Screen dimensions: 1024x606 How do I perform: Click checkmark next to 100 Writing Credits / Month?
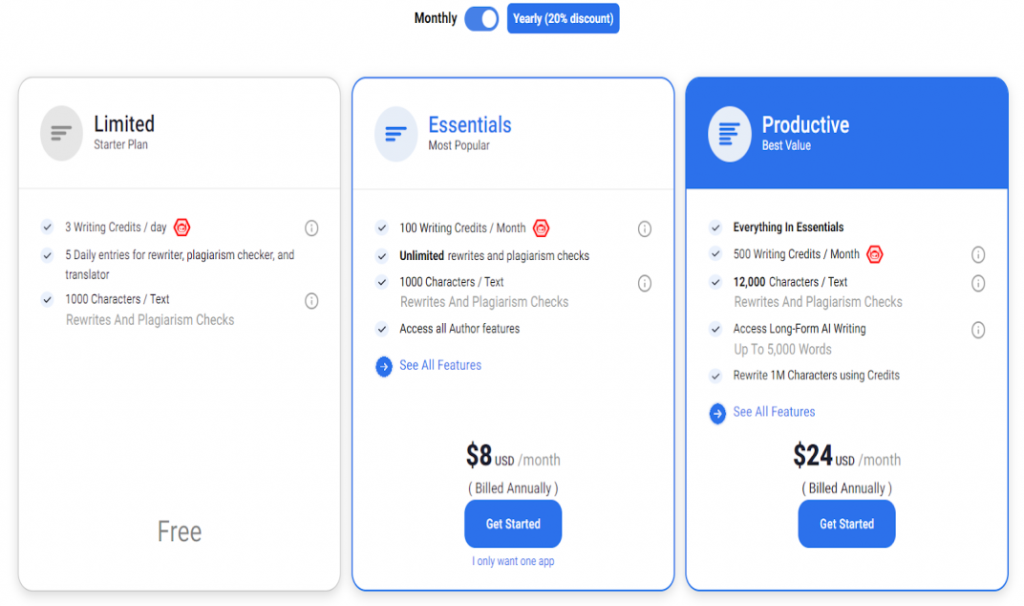point(382,227)
